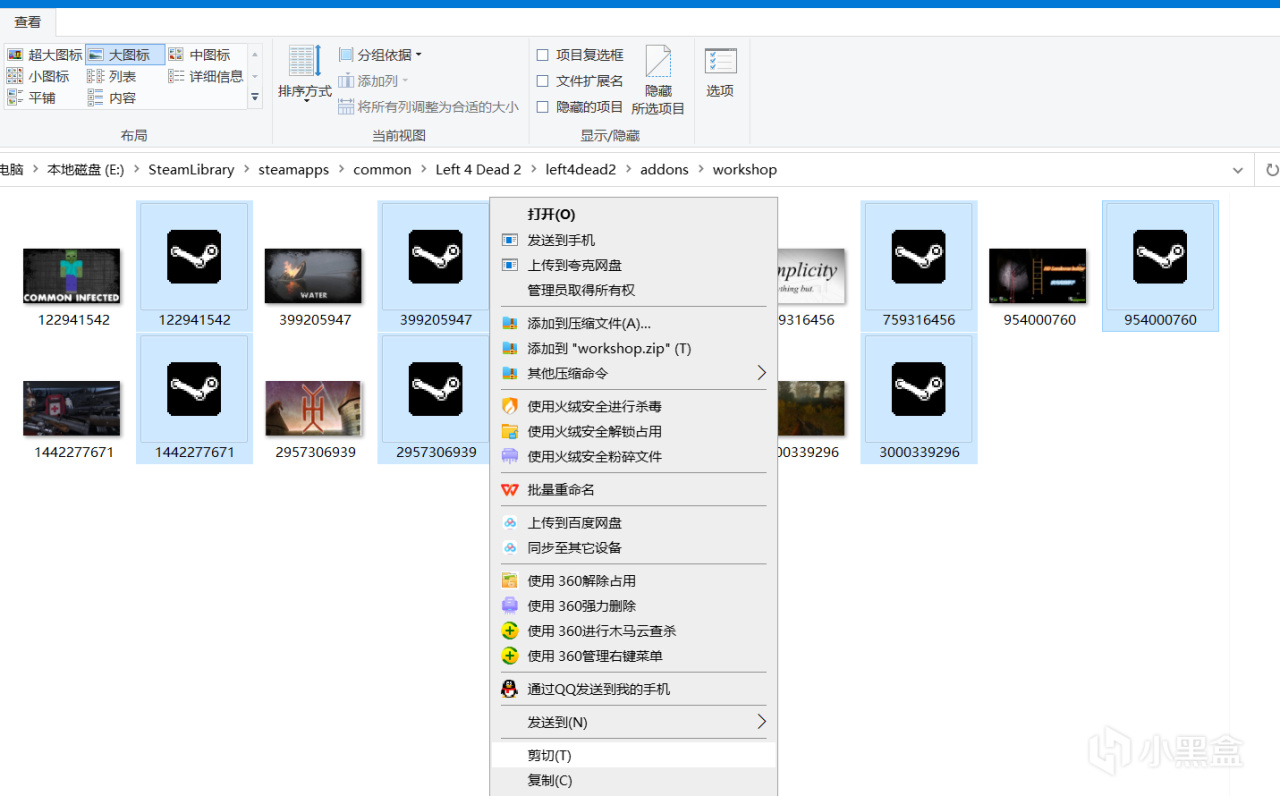Choose 添加到压缩文件(A)... menu entry
Screen dimensions: 1280x796
click(633, 323)
